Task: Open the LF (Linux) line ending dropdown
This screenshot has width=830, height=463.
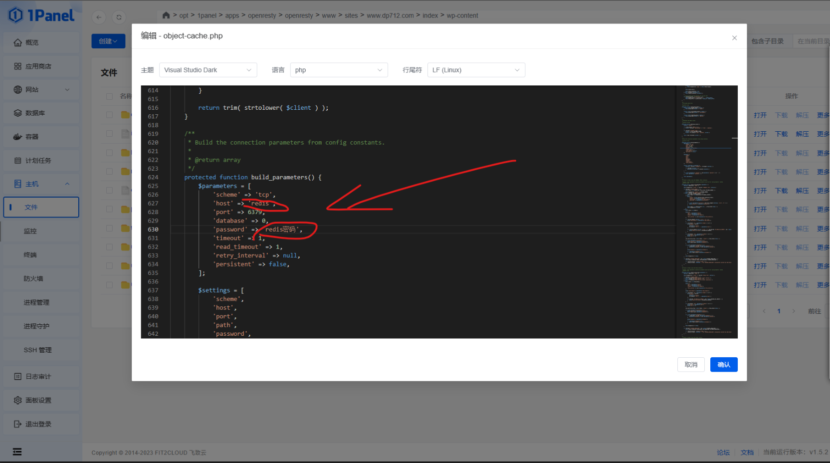Action: click(x=475, y=70)
